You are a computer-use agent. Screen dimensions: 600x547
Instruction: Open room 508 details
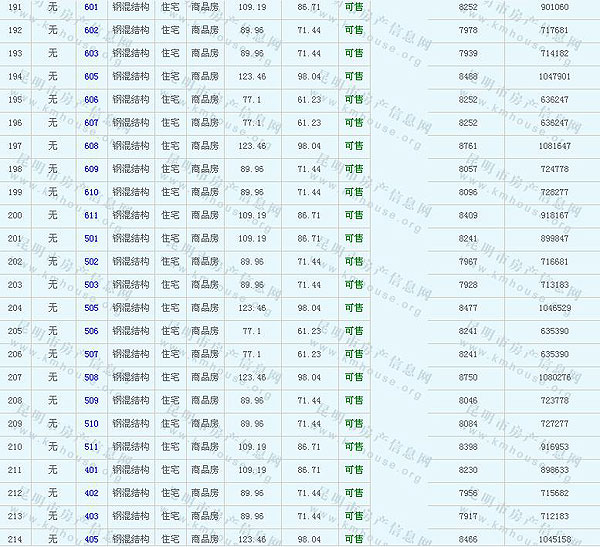coord(91,377)
